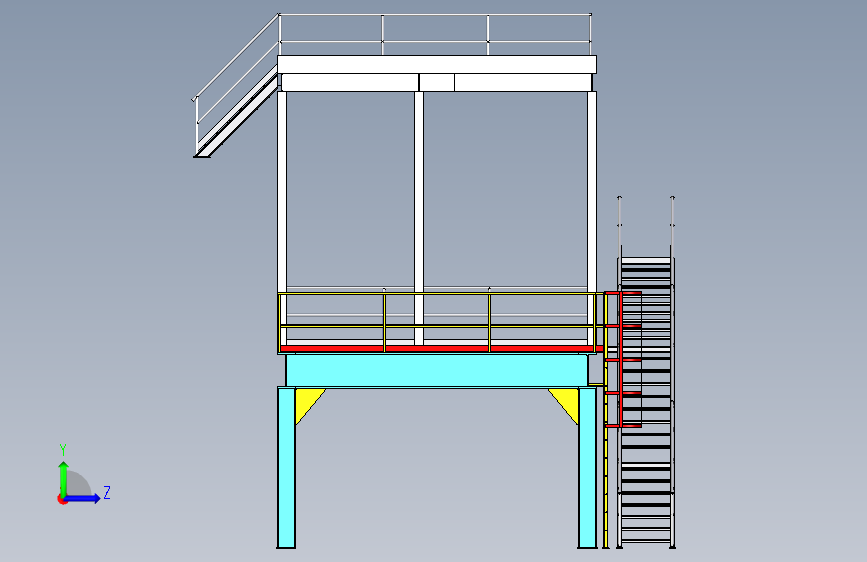Select the white center column of upper frame

click(x=419, y=218)
